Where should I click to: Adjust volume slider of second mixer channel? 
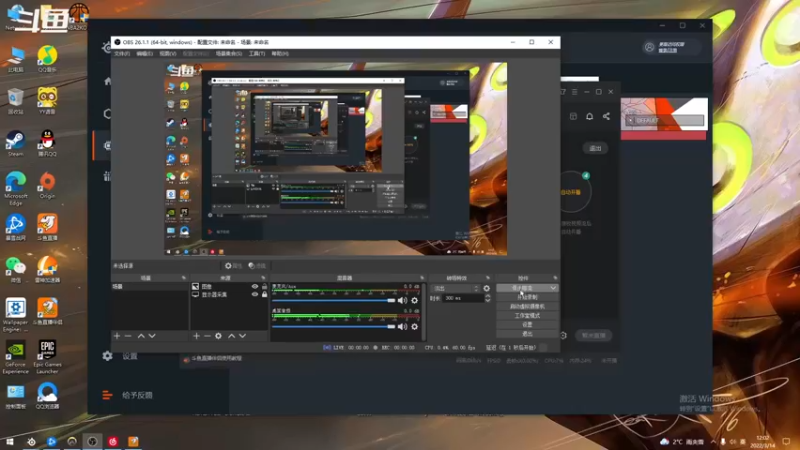(334, 327)
